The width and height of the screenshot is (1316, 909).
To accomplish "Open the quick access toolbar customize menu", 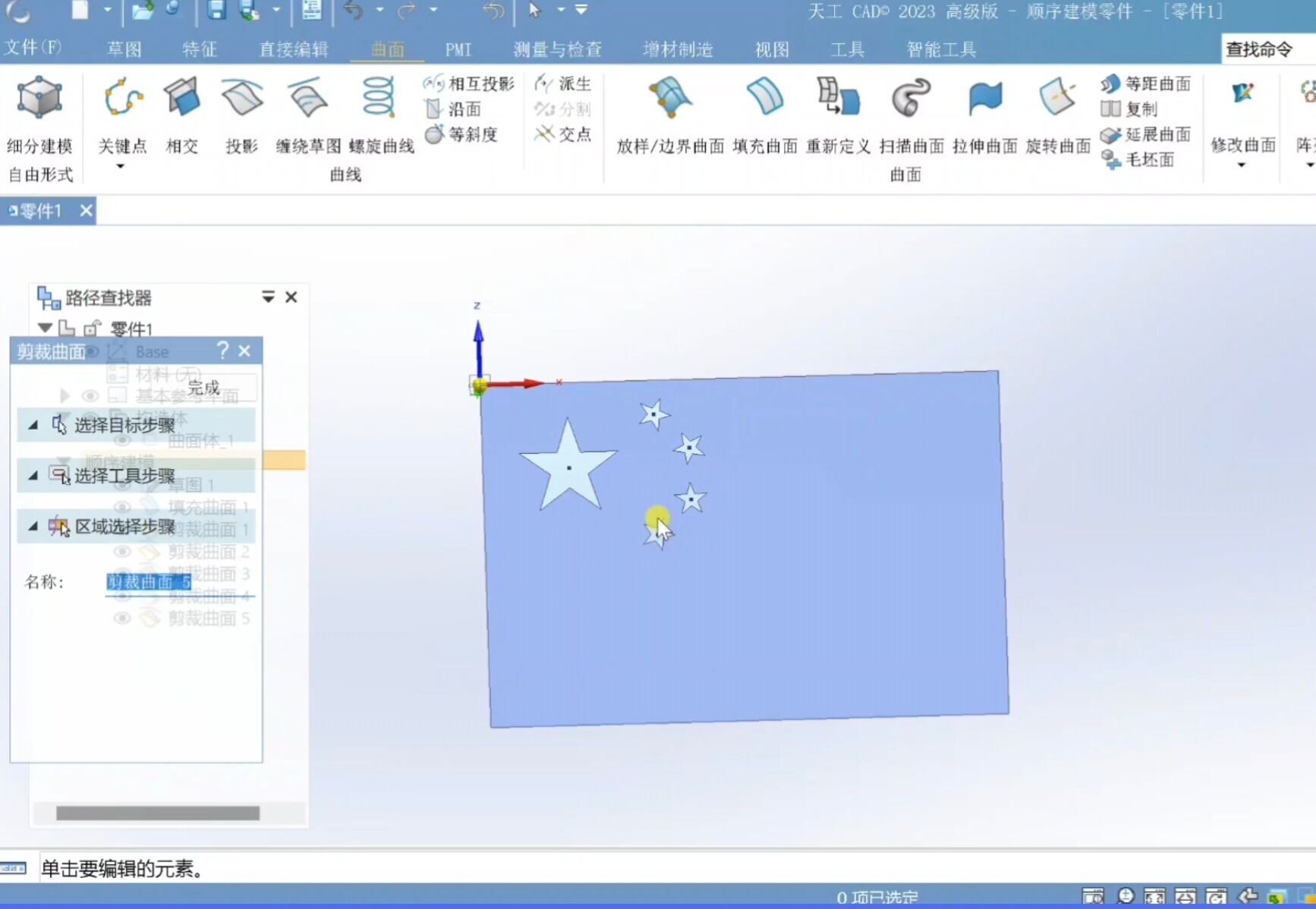I will [581, 10].
